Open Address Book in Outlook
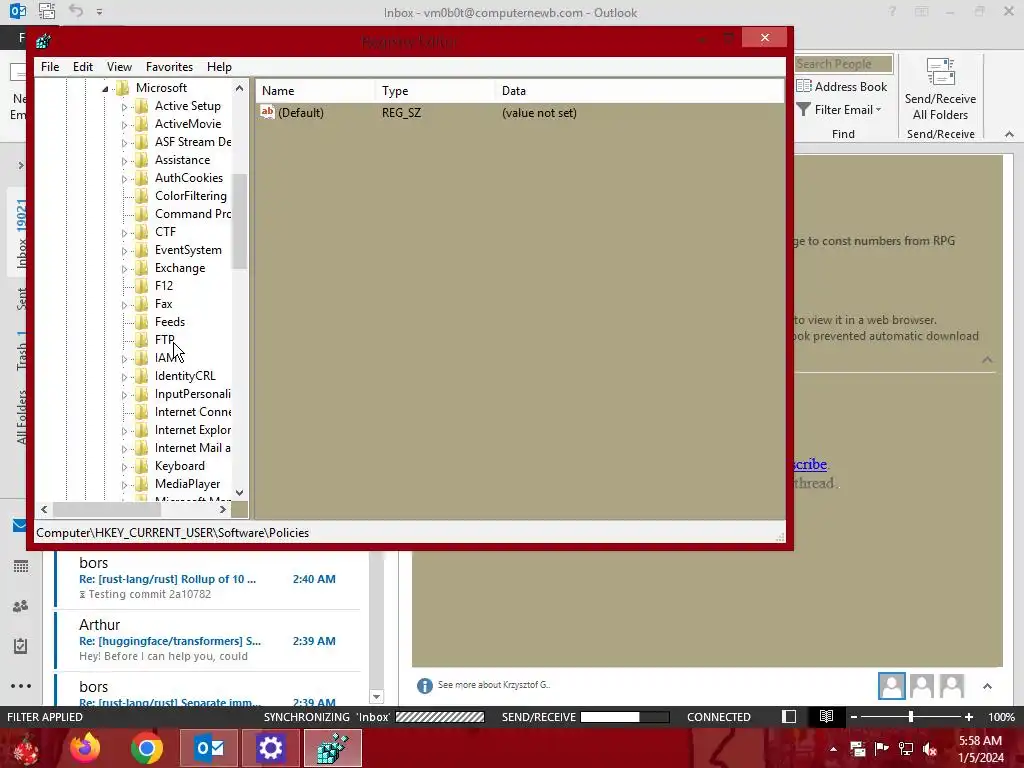The height and width of the screenshot is (768, 1024). [x=842, y=86]
